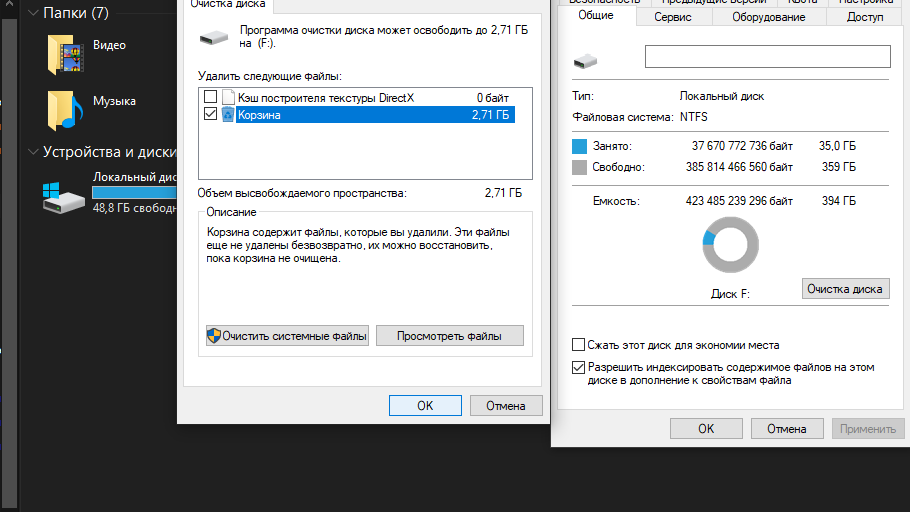Click the 359 ГБ free space value
910x512 pixels.
tap(839, 167)
